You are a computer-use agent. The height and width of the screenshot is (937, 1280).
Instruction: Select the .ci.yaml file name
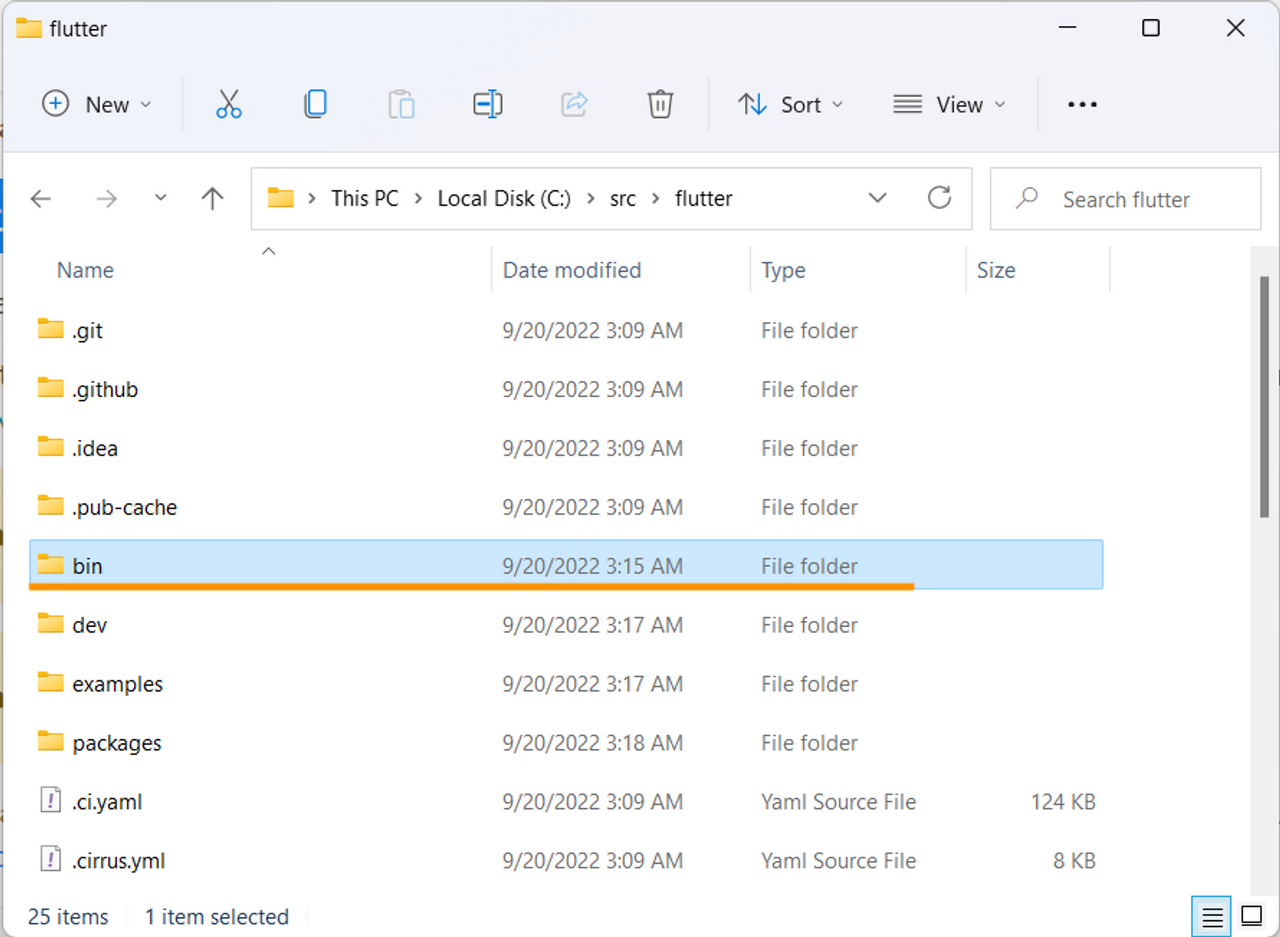tap(107, 802)
